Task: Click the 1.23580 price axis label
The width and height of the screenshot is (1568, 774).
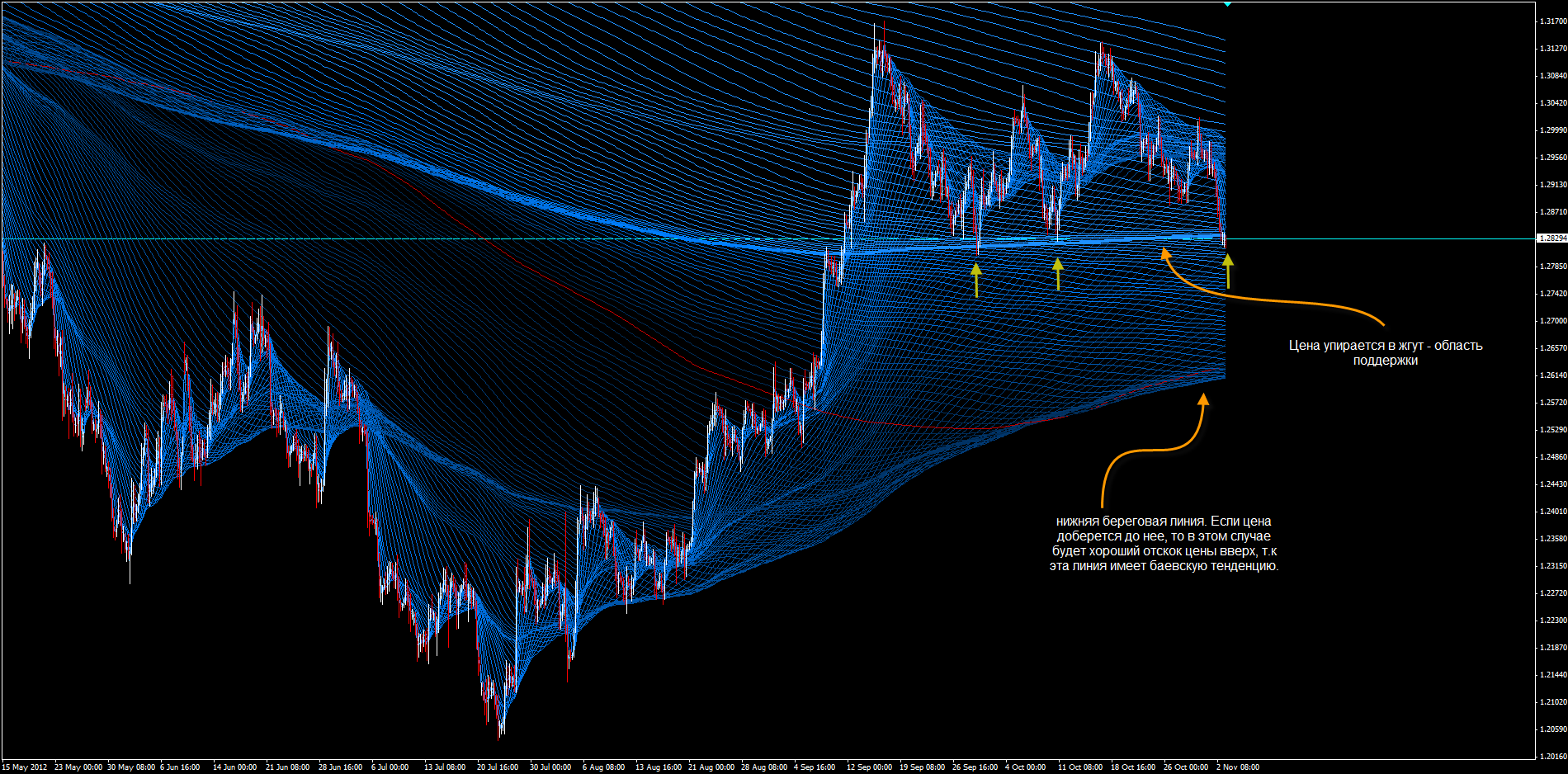Action: [1553, 539]
